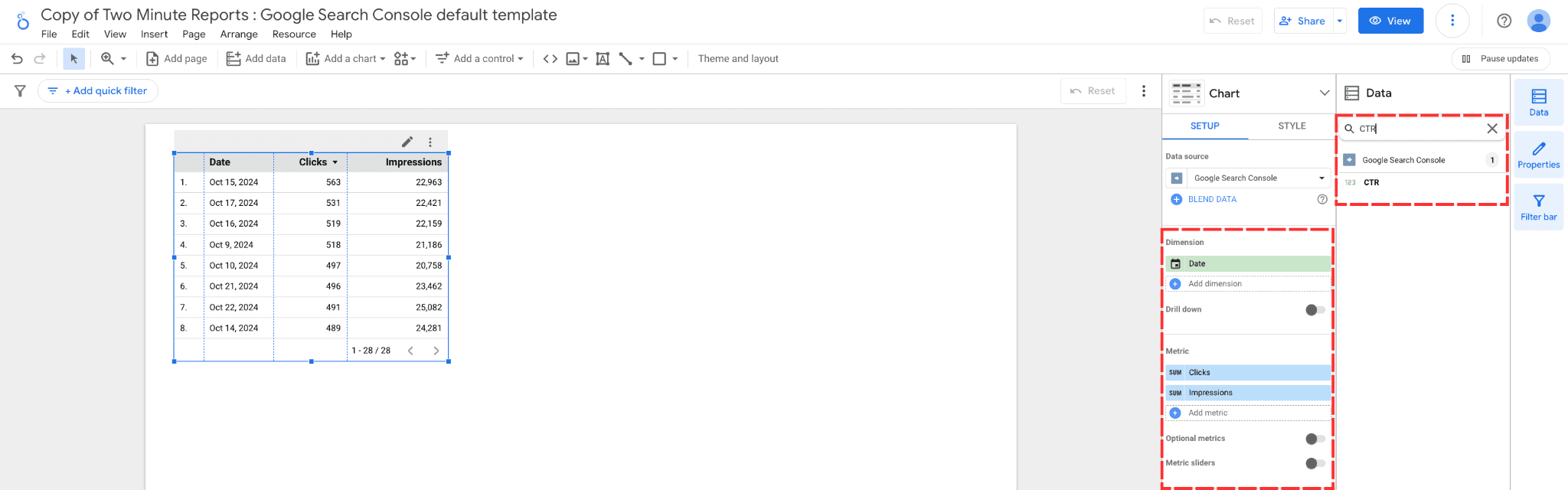This screenshot has height=490, width=1568.
Task: Turn on Metric sliders toggle
Action: (x=1315, y=463)
